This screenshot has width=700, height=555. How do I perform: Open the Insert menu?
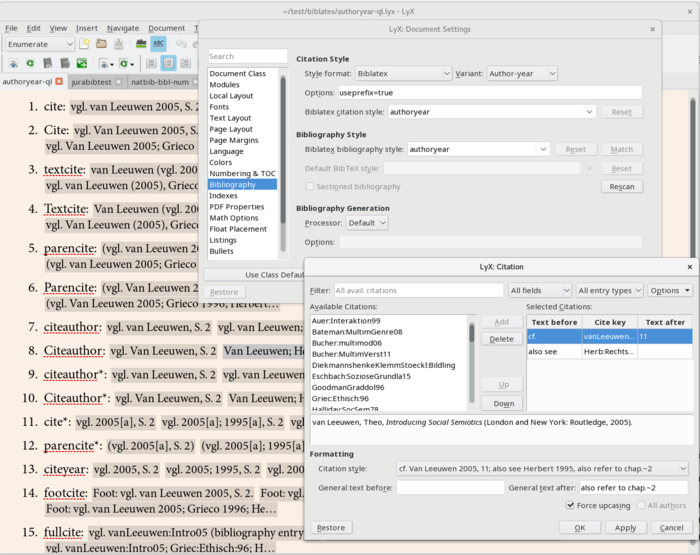[x=87, y=28]
